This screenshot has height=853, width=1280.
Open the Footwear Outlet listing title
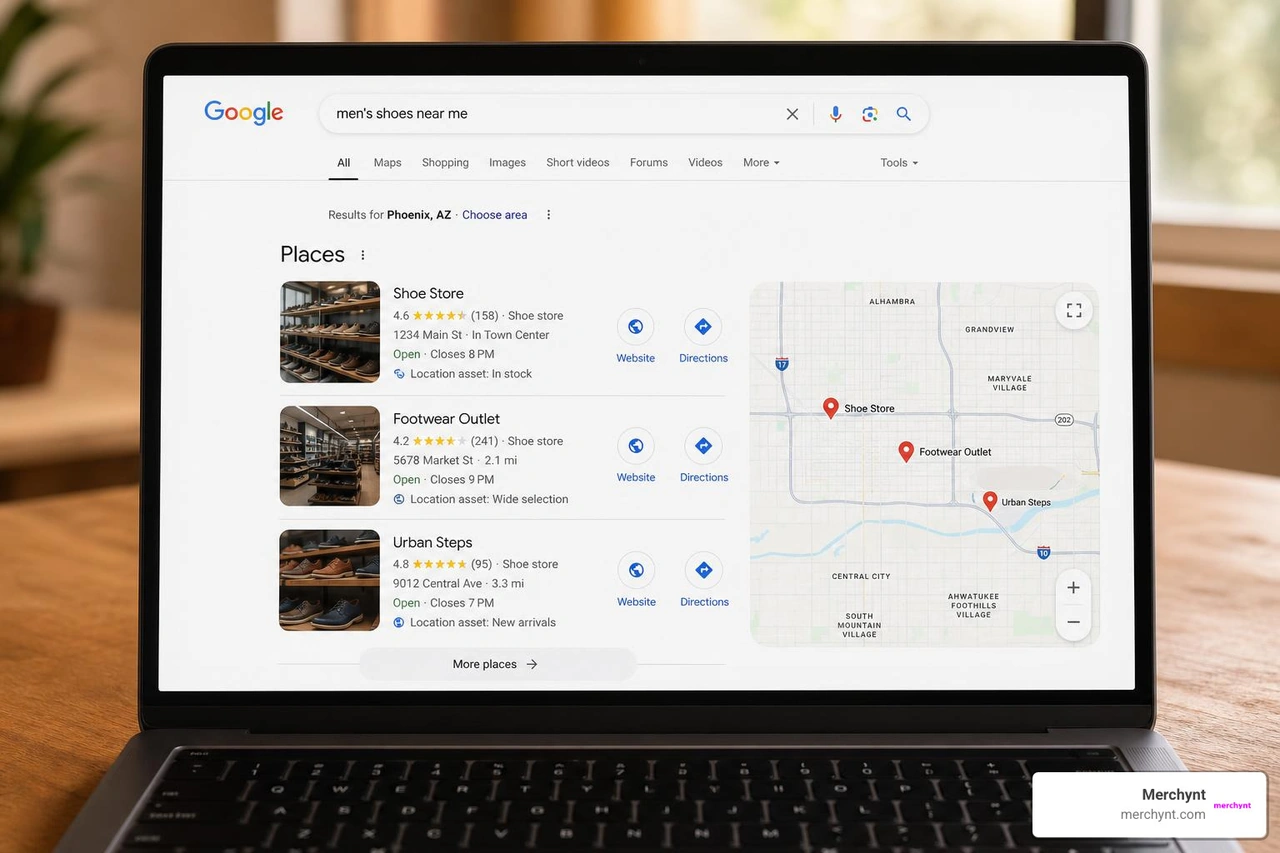[x=446, y=418]
